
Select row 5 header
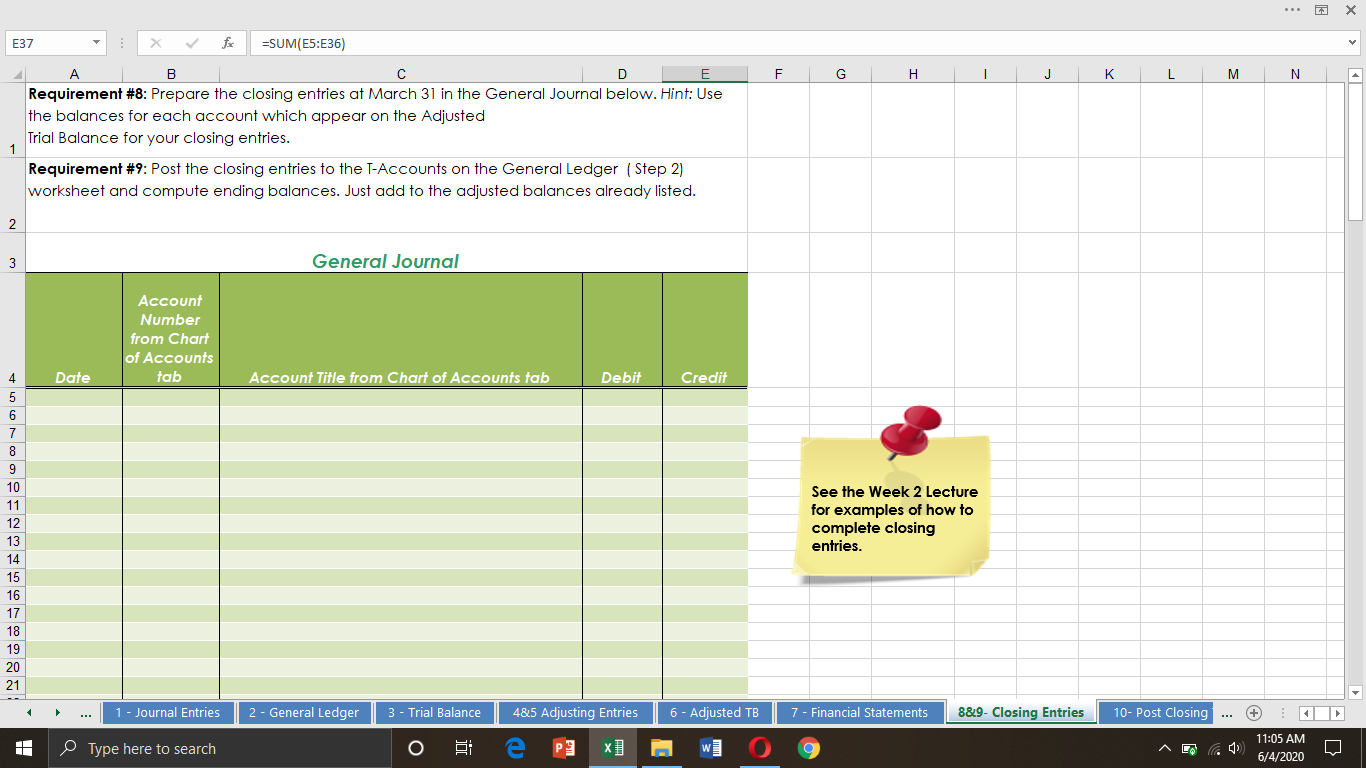point(13,397)
